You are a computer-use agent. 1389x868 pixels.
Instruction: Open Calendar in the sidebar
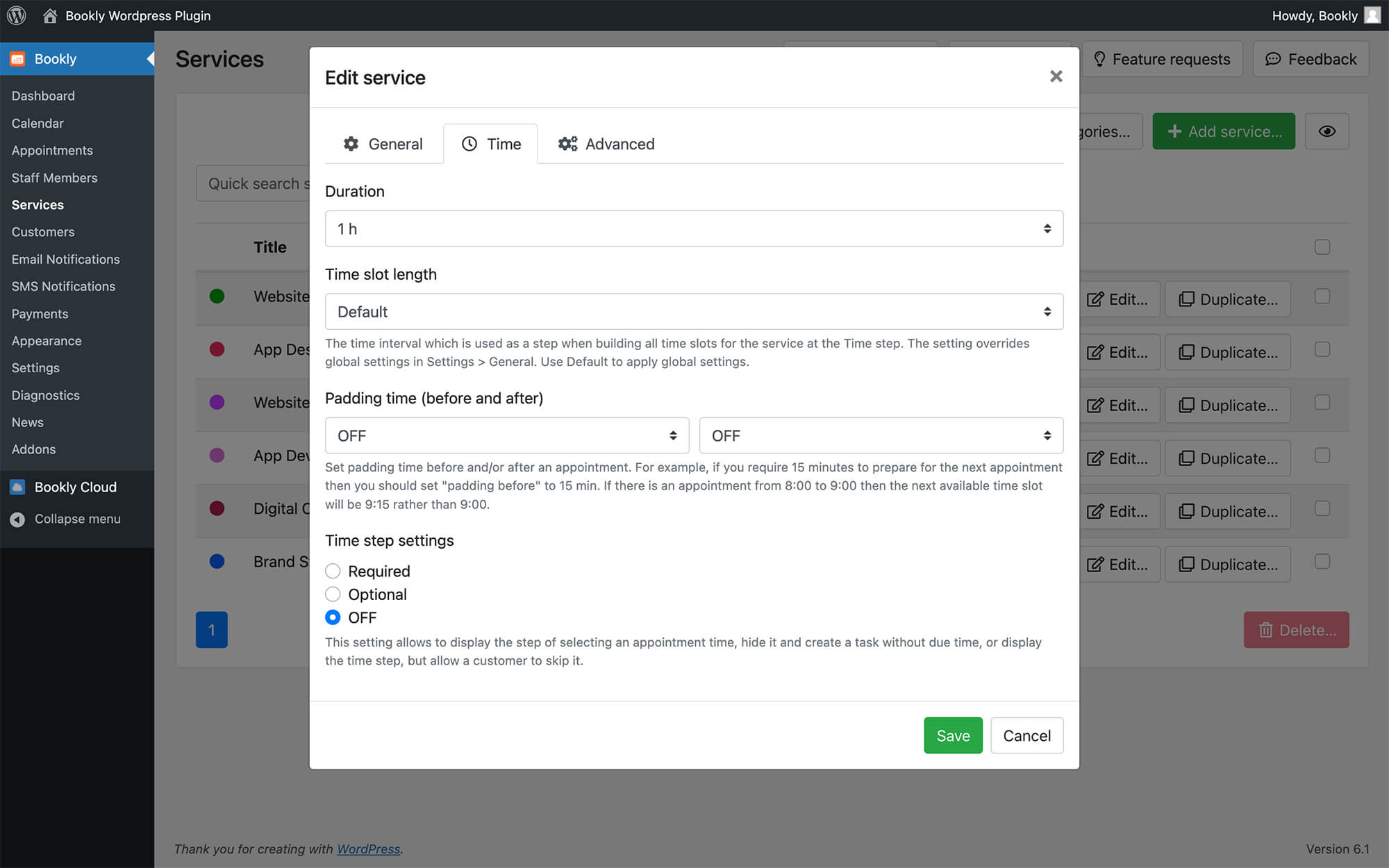click(x=38, y=123)
